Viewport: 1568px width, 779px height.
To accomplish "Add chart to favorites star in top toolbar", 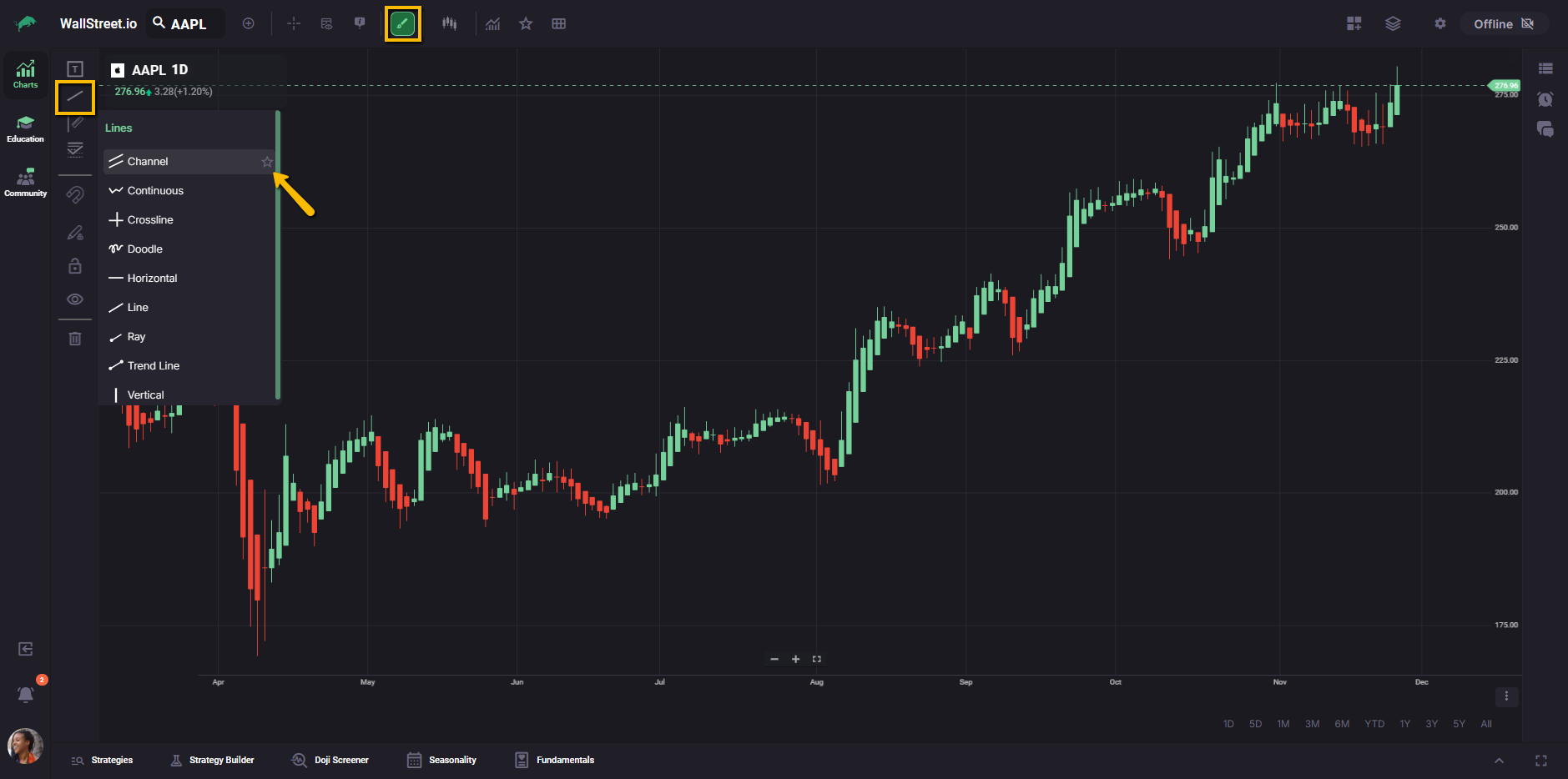I will pos(526,24).
